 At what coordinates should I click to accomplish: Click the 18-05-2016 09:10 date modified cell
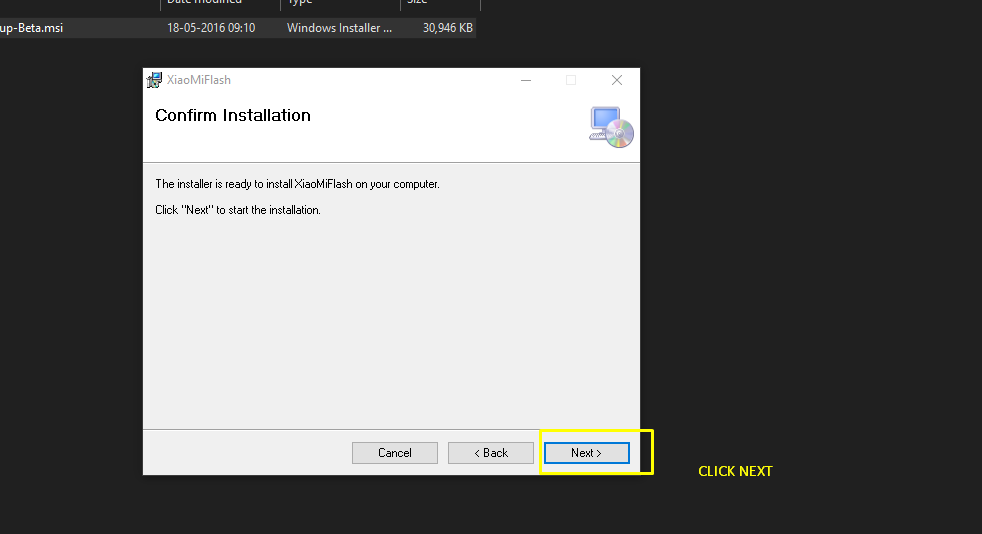(x=211, y=28)
